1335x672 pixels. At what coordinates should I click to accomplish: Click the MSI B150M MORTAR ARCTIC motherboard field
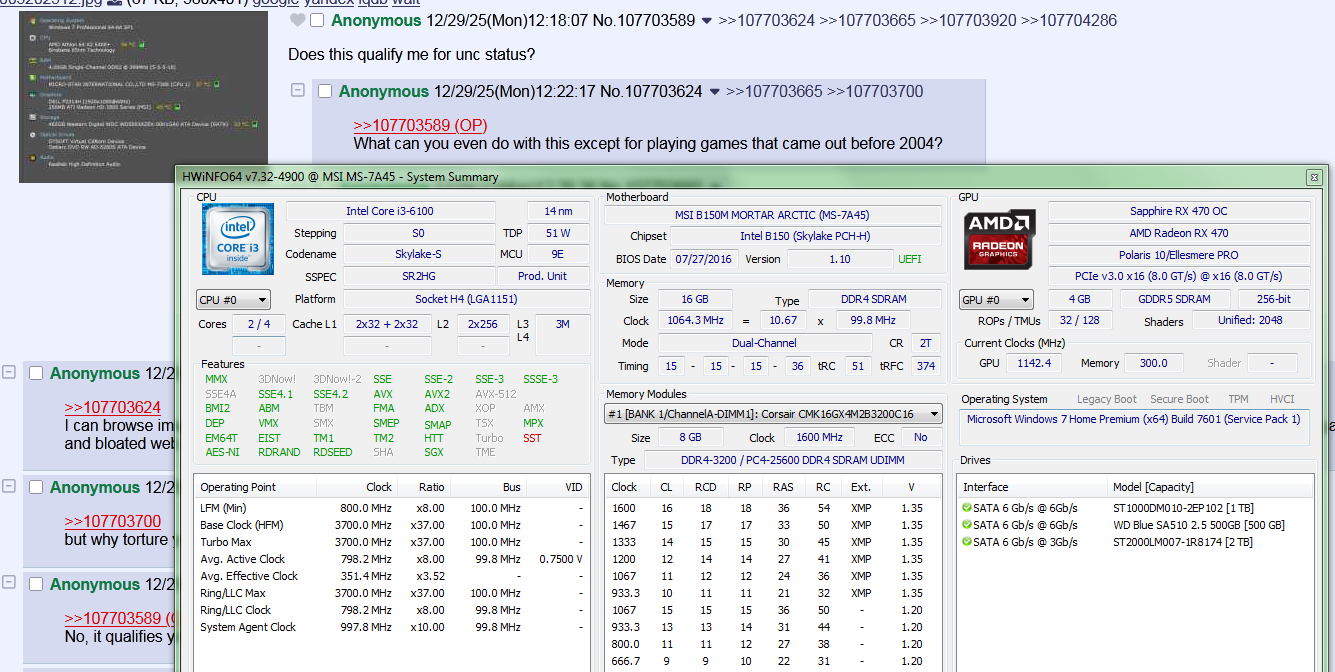(773, 215)
